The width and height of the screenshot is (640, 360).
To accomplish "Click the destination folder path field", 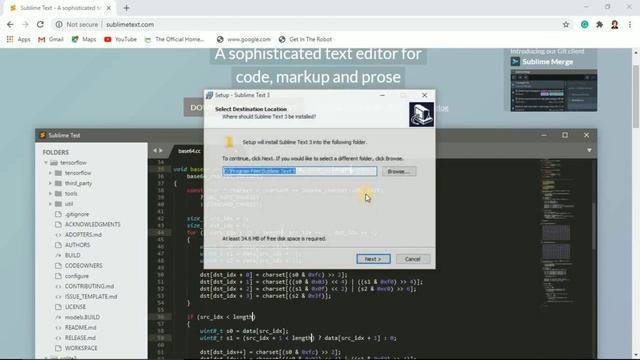I will pos(300,171).
